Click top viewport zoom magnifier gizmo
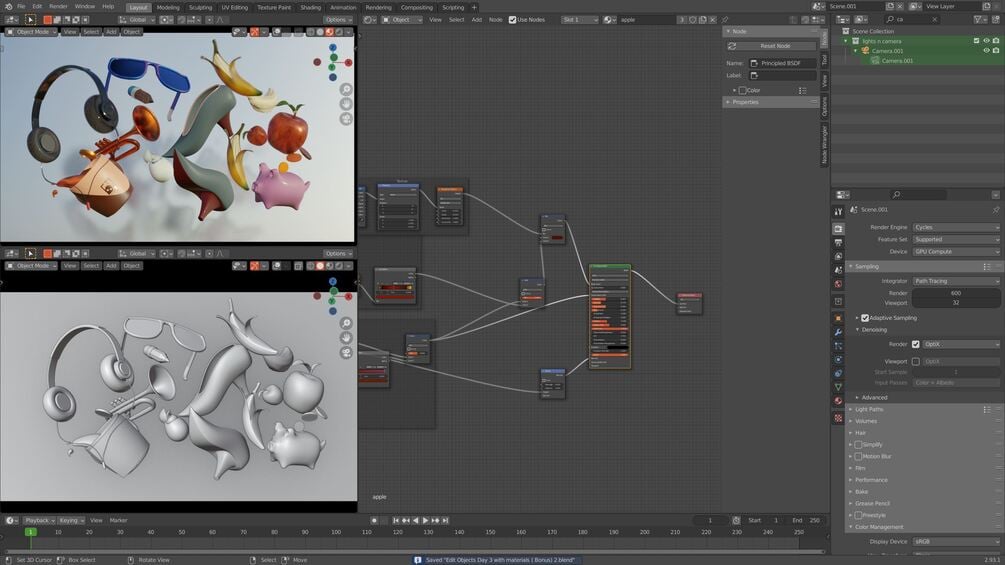 [x=346, y=90]
